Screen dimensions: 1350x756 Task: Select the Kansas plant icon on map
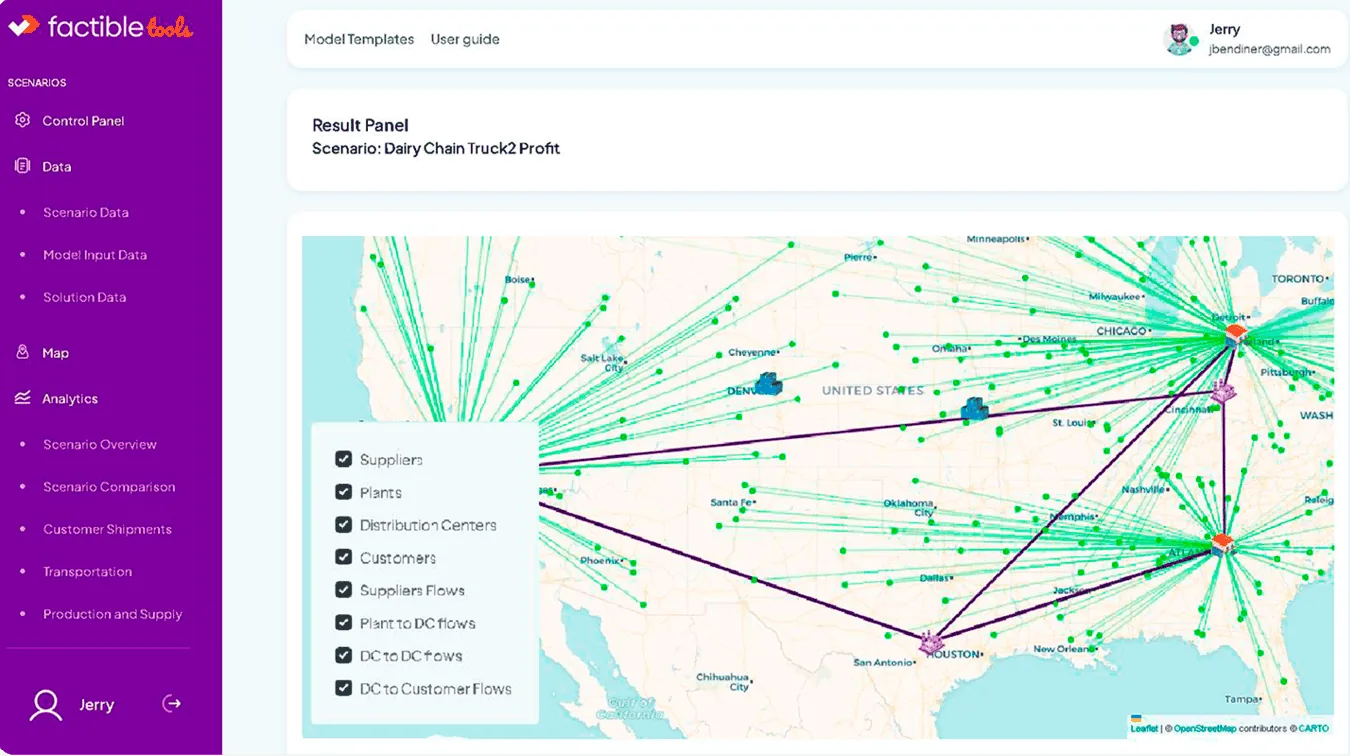975,408
